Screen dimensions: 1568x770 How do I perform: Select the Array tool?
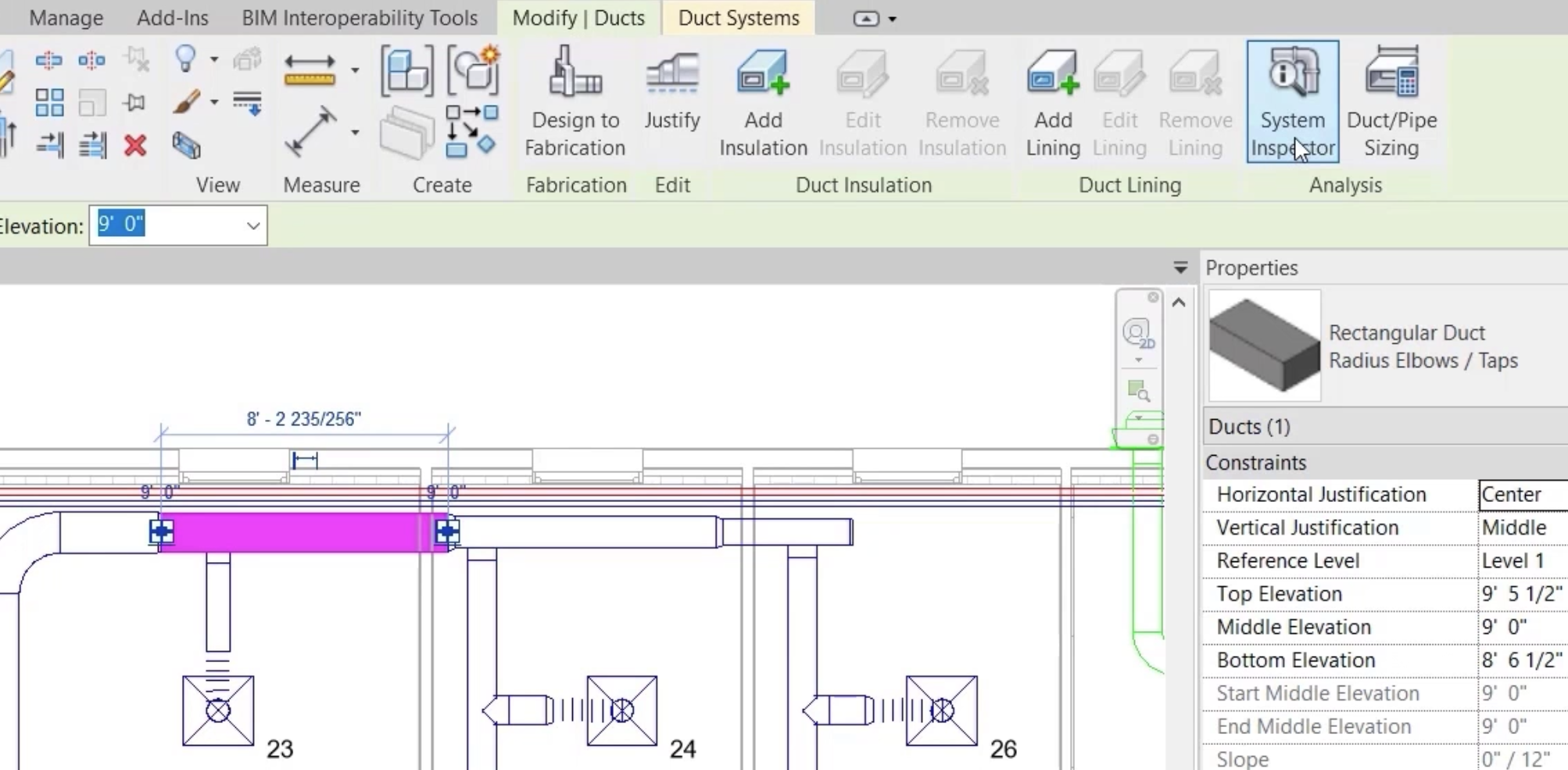(49, 102)
